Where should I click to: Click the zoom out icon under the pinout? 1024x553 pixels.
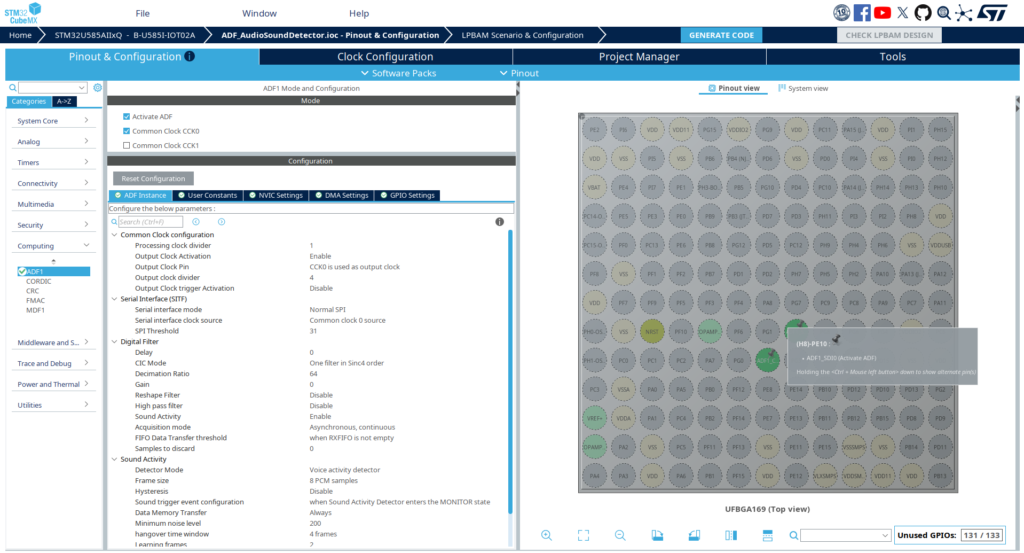(x=620, y=536)
